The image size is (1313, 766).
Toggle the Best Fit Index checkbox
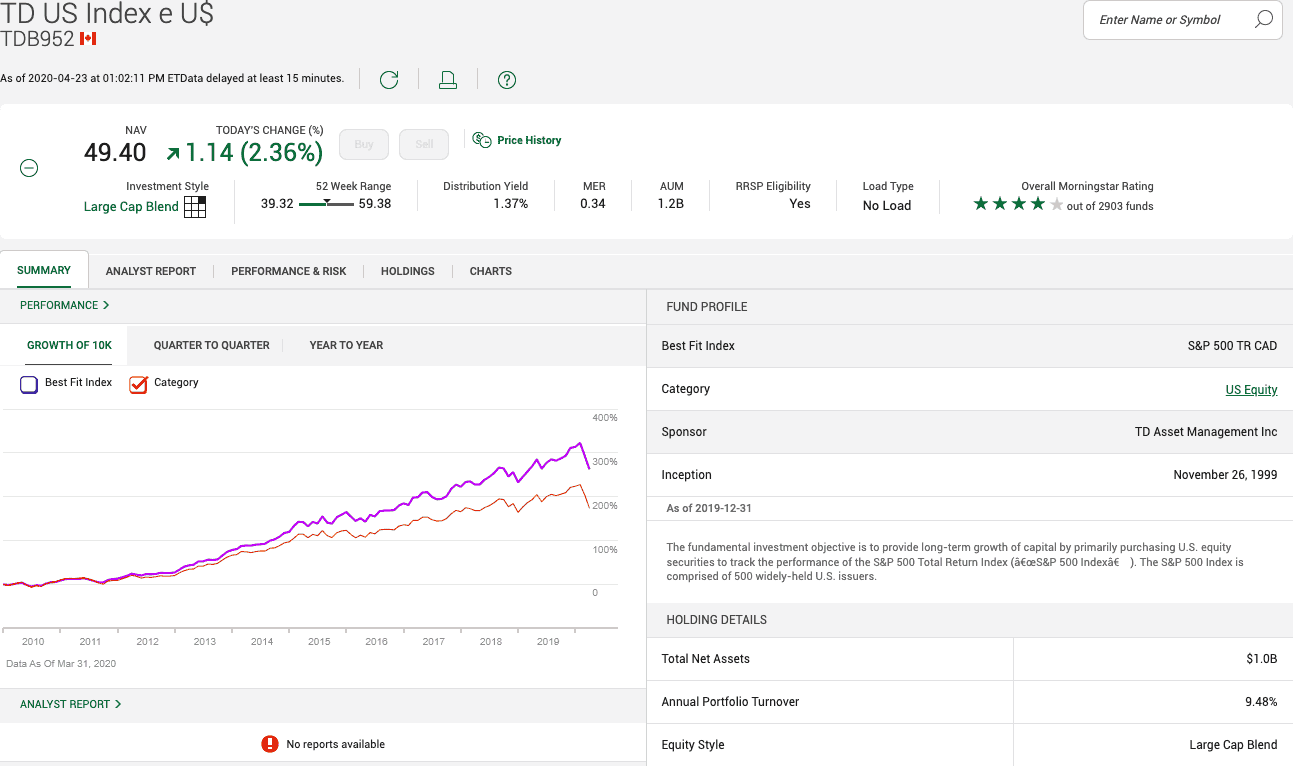(29, 384)
